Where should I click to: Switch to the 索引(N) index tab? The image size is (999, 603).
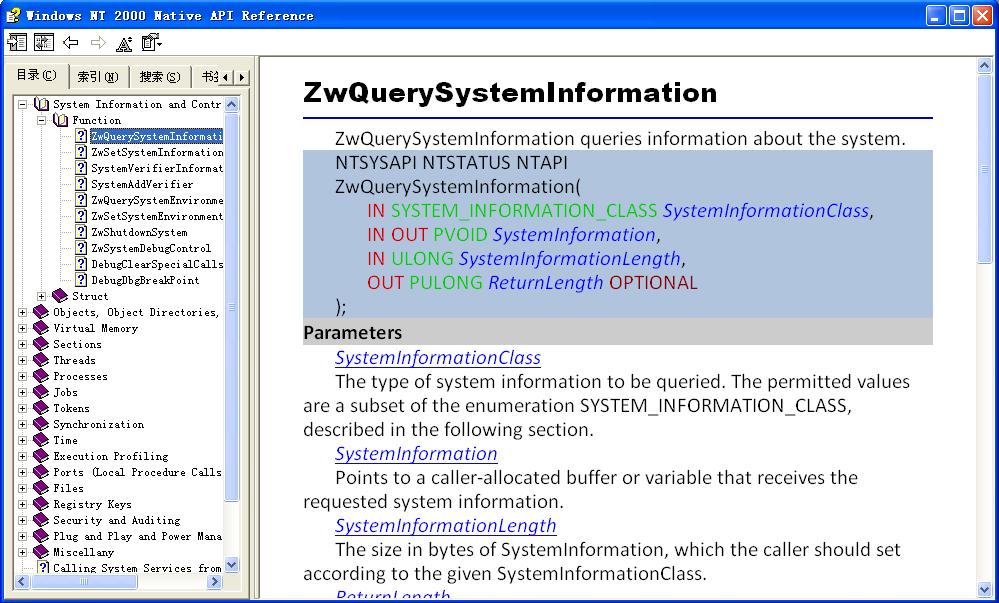point(97,77)
